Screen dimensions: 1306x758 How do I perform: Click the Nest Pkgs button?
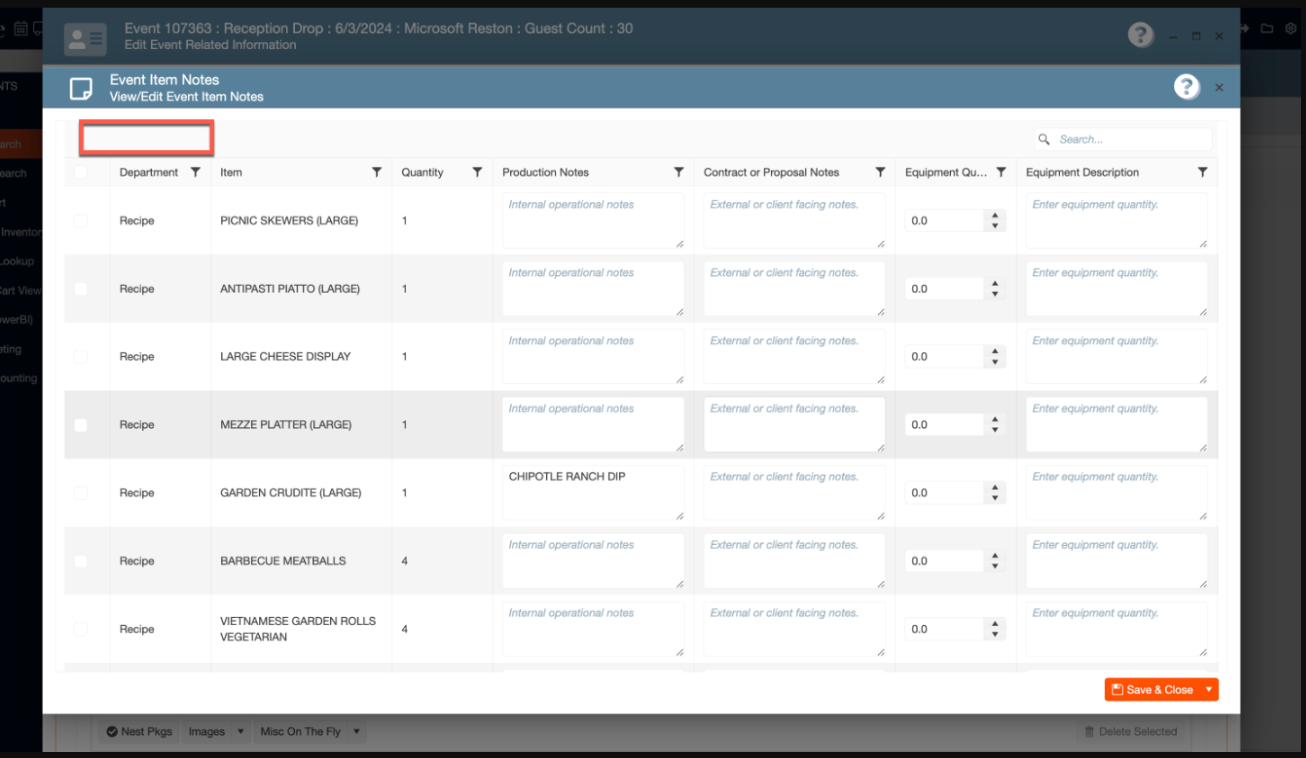click(139, 732)
